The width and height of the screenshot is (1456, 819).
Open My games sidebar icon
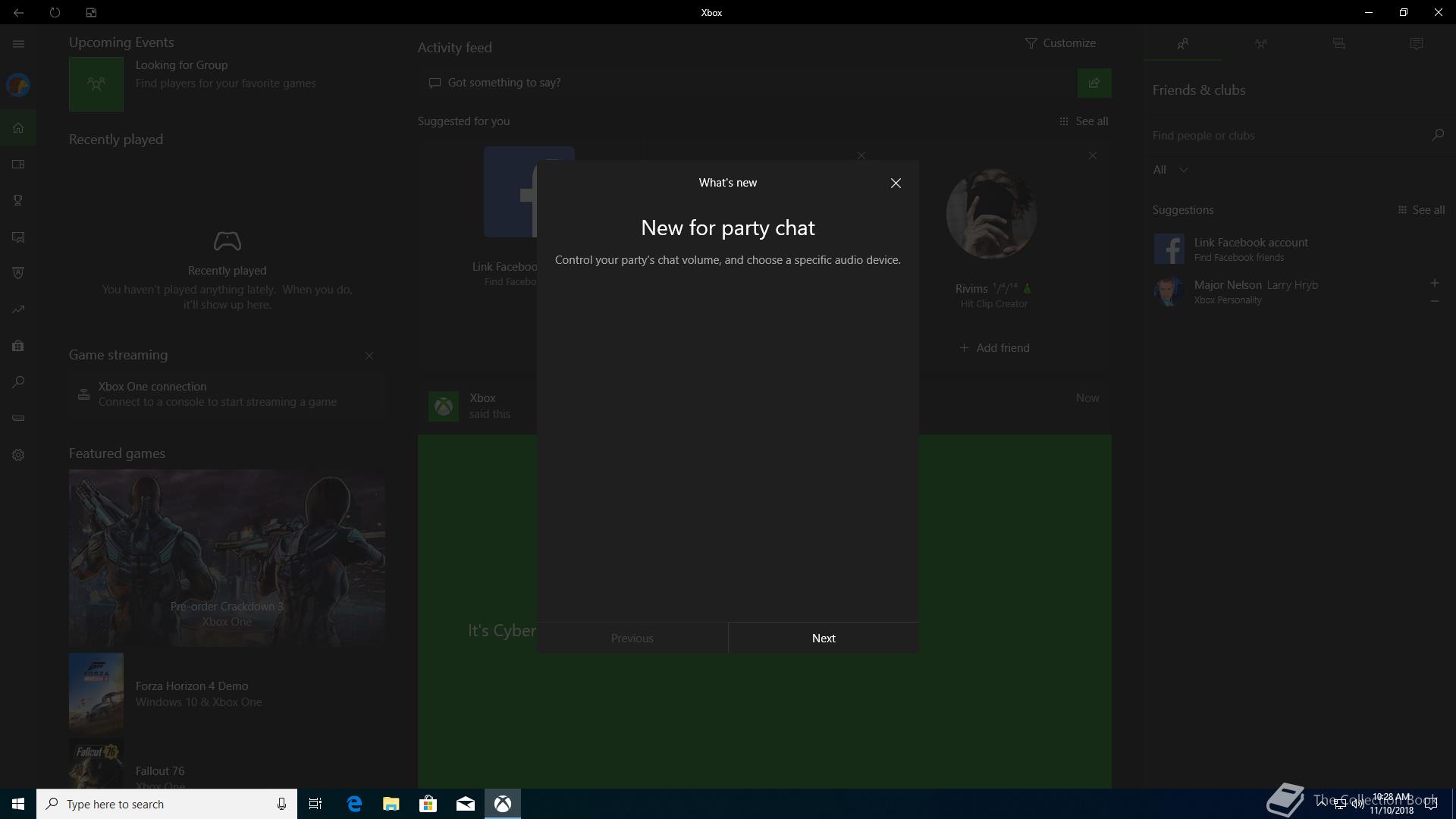click(x=18, y=164)
